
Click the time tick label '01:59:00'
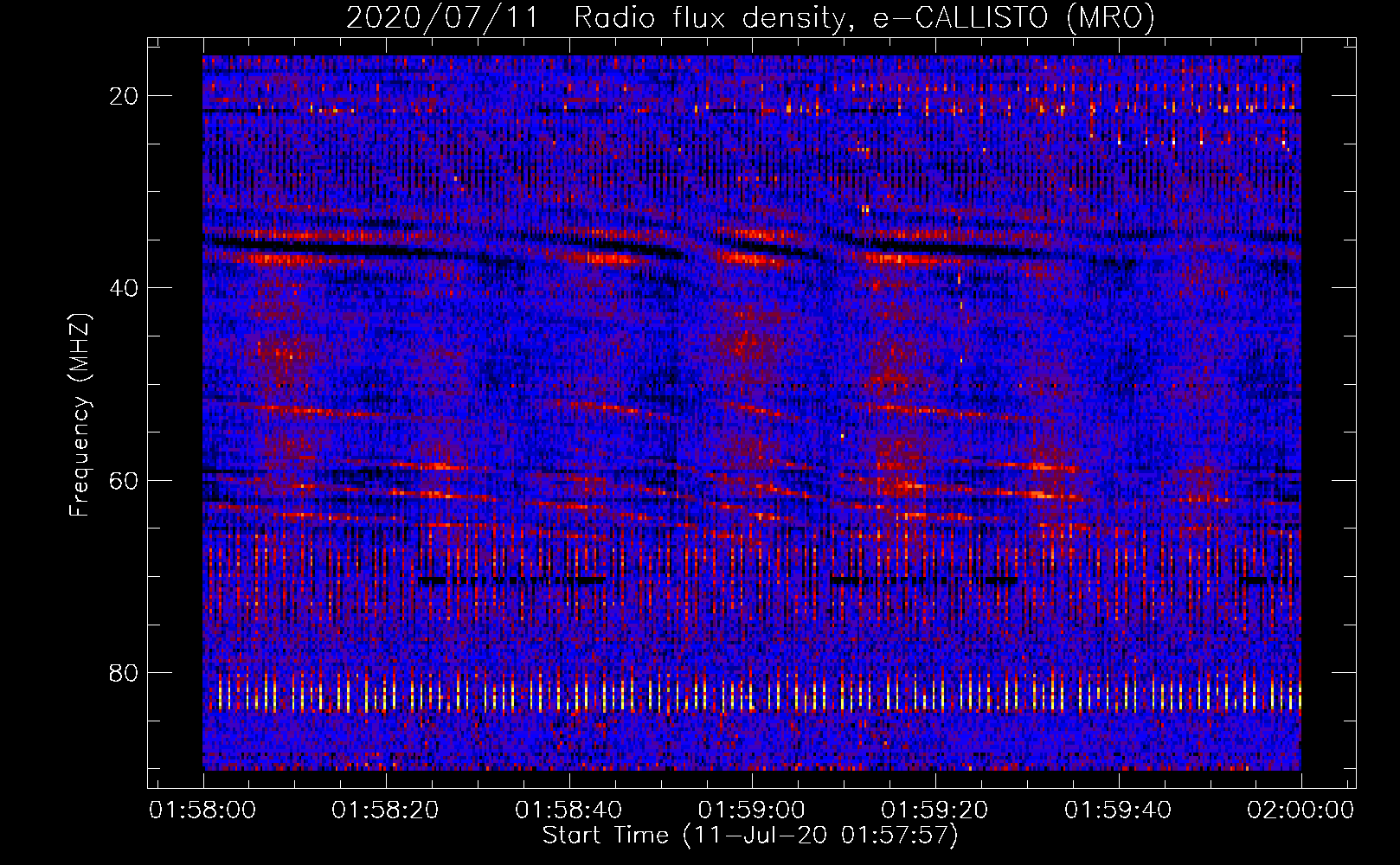tap(752, 811)
